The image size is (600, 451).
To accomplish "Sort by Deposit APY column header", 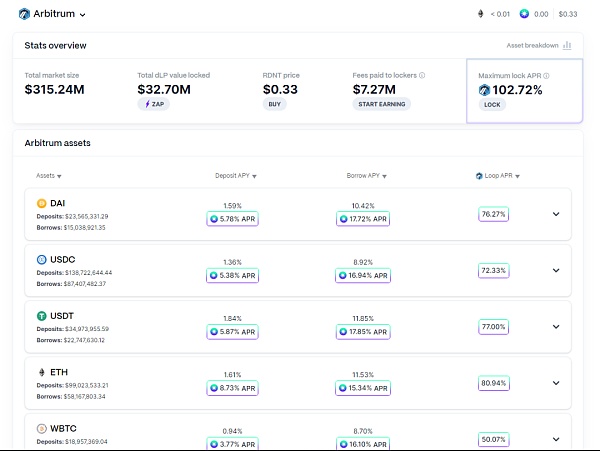I will coord(236,175).
